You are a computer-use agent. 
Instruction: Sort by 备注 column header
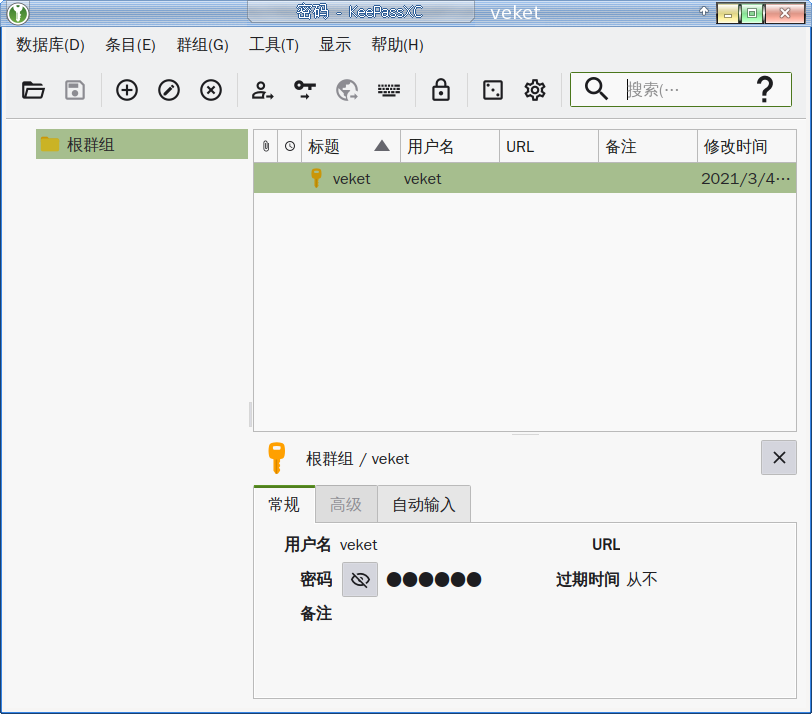click(648, 146)
